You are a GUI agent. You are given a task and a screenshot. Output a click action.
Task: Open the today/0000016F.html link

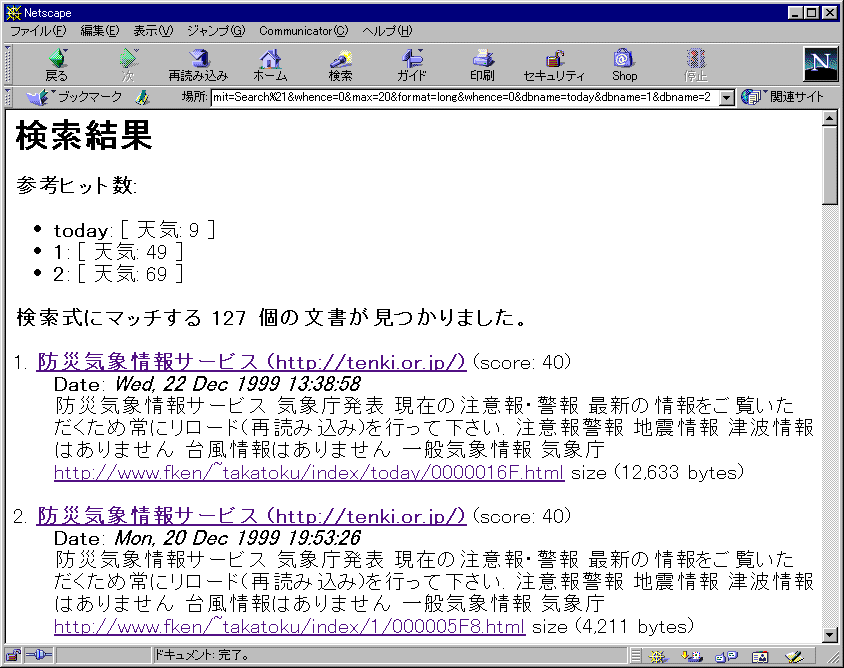click(309, 473)
